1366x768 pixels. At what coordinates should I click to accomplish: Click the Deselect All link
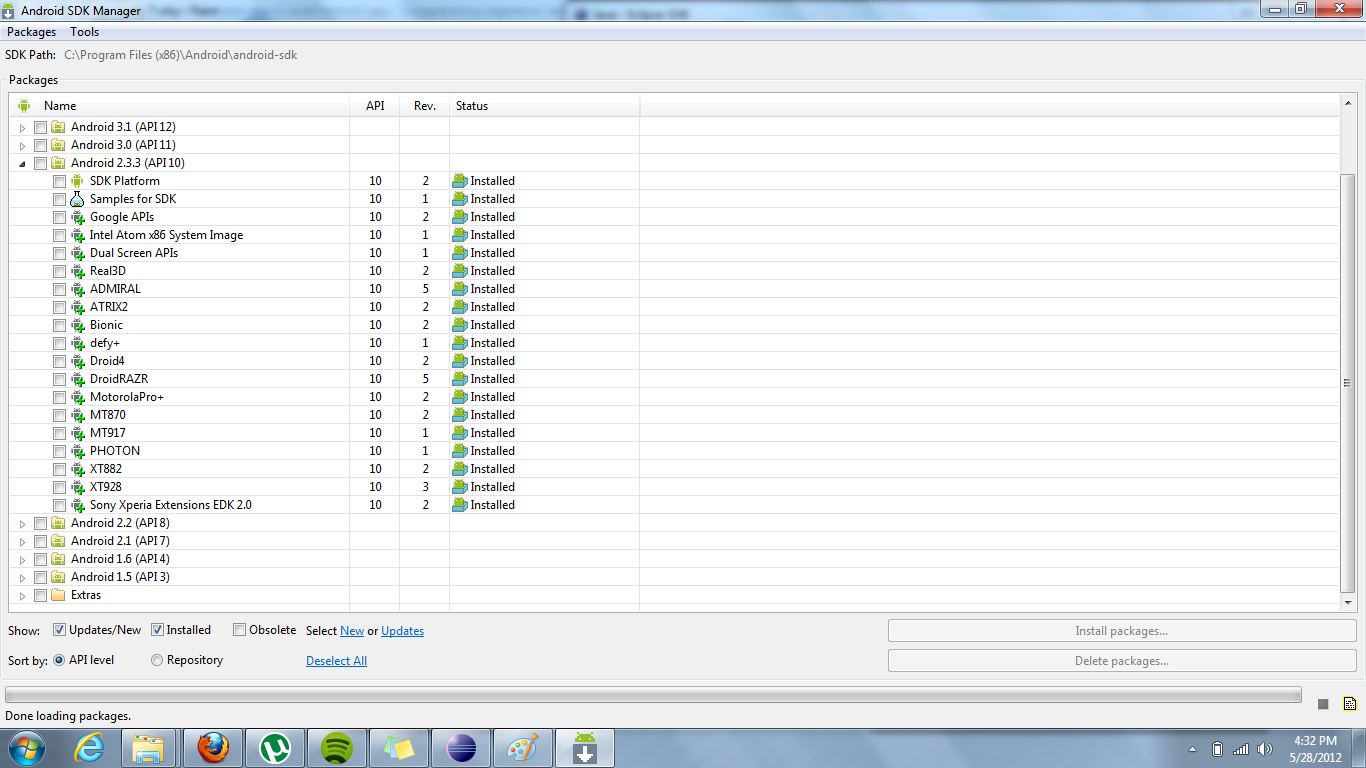click(x=336, y=661)
